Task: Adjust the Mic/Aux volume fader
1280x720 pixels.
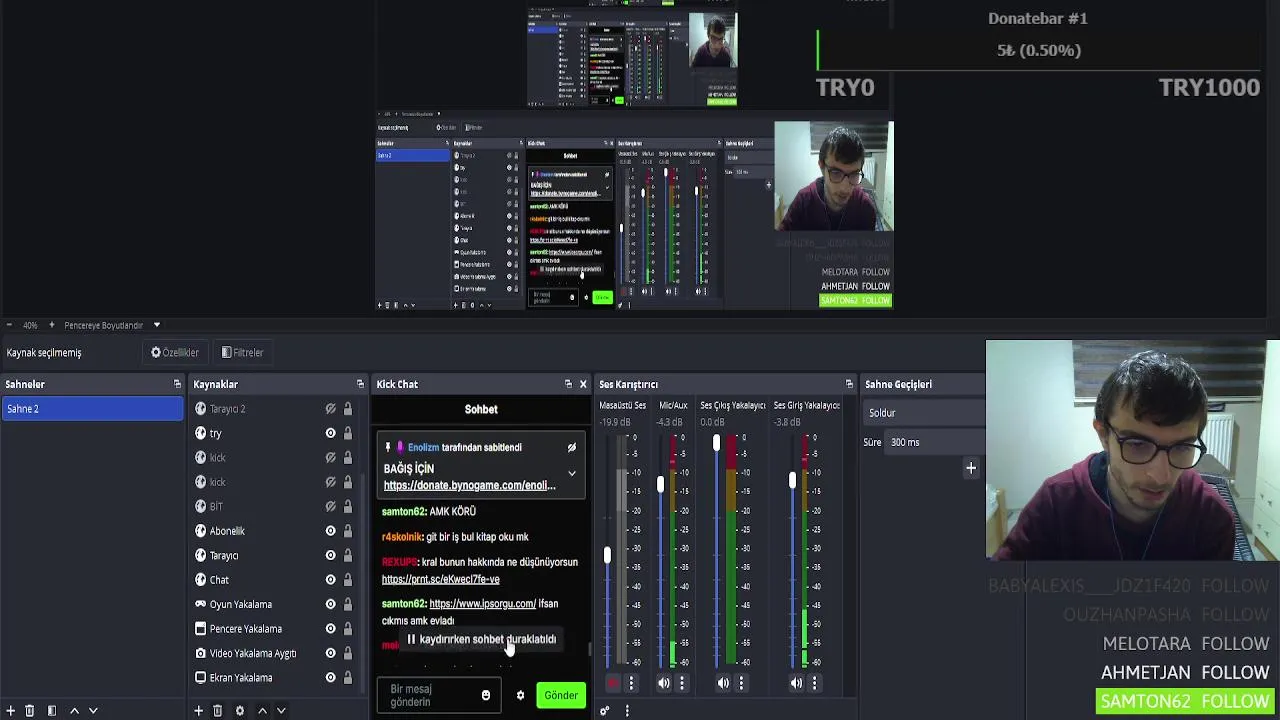Action: pos(660,484)
